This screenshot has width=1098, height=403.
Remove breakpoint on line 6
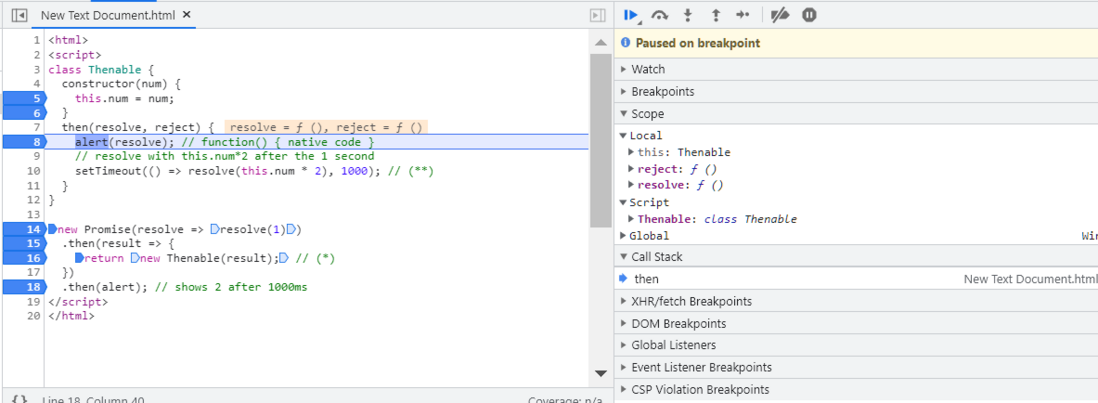(23, 113)
